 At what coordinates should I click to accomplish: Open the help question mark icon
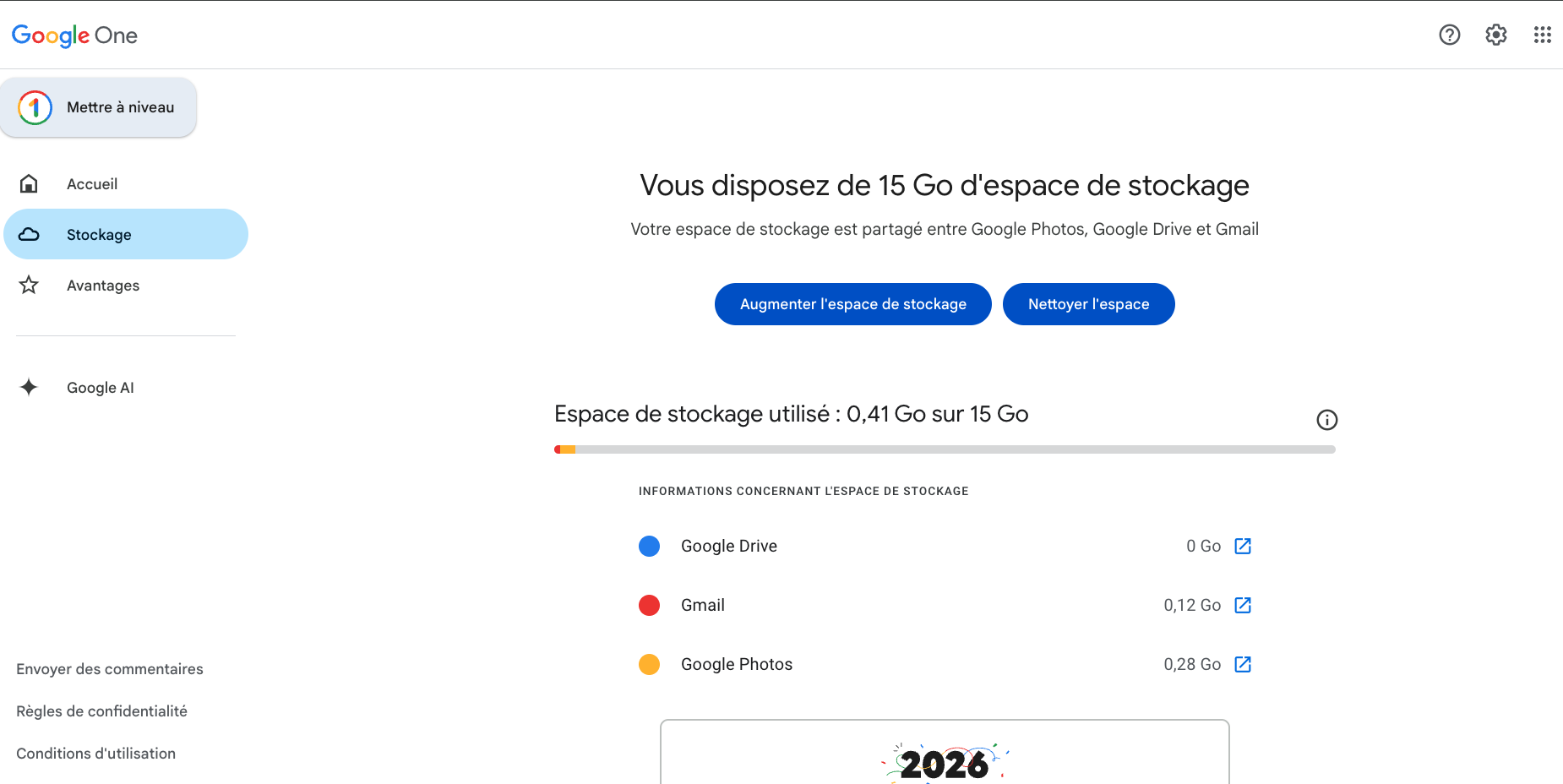pos(1449,35)
